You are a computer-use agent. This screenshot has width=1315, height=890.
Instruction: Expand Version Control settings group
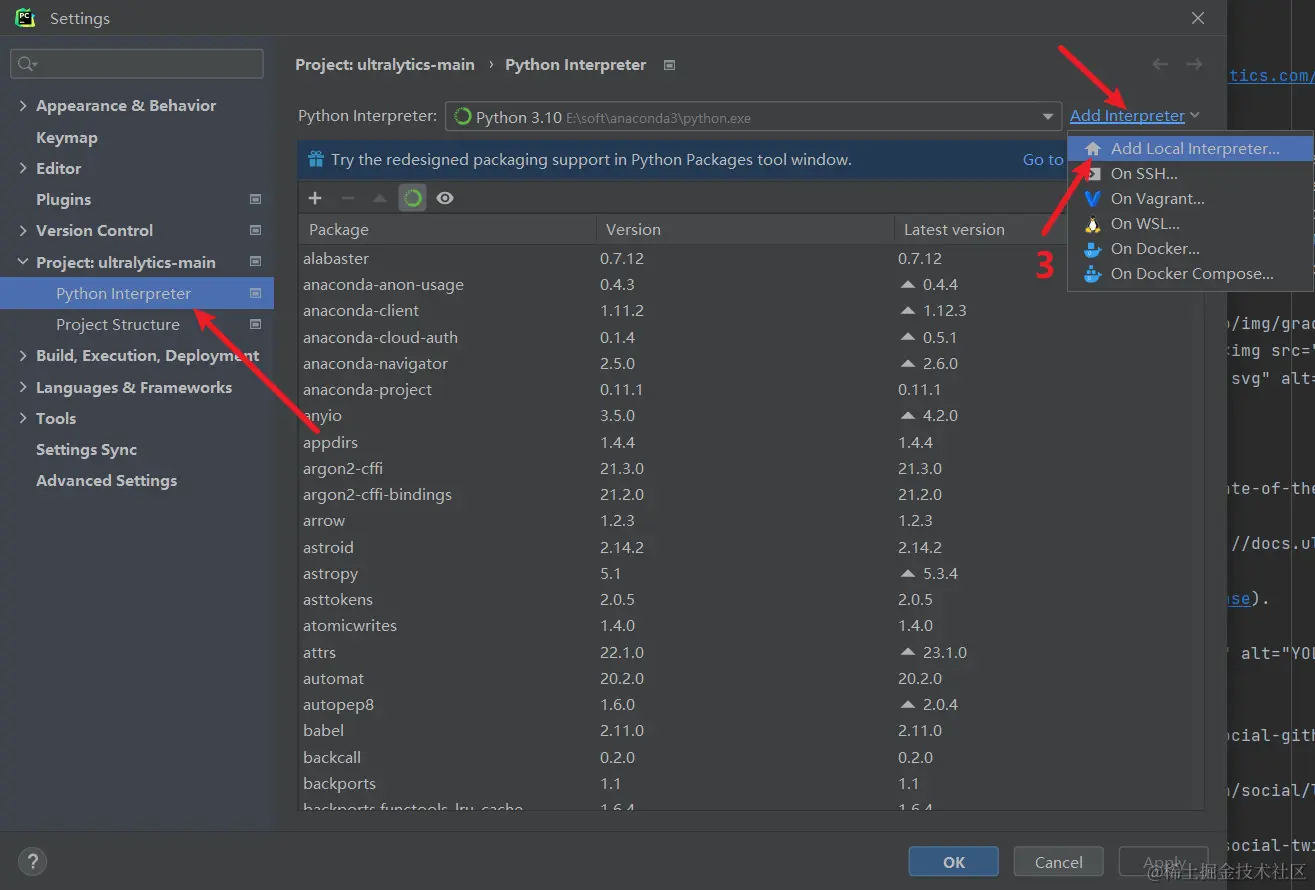point(23,230)
